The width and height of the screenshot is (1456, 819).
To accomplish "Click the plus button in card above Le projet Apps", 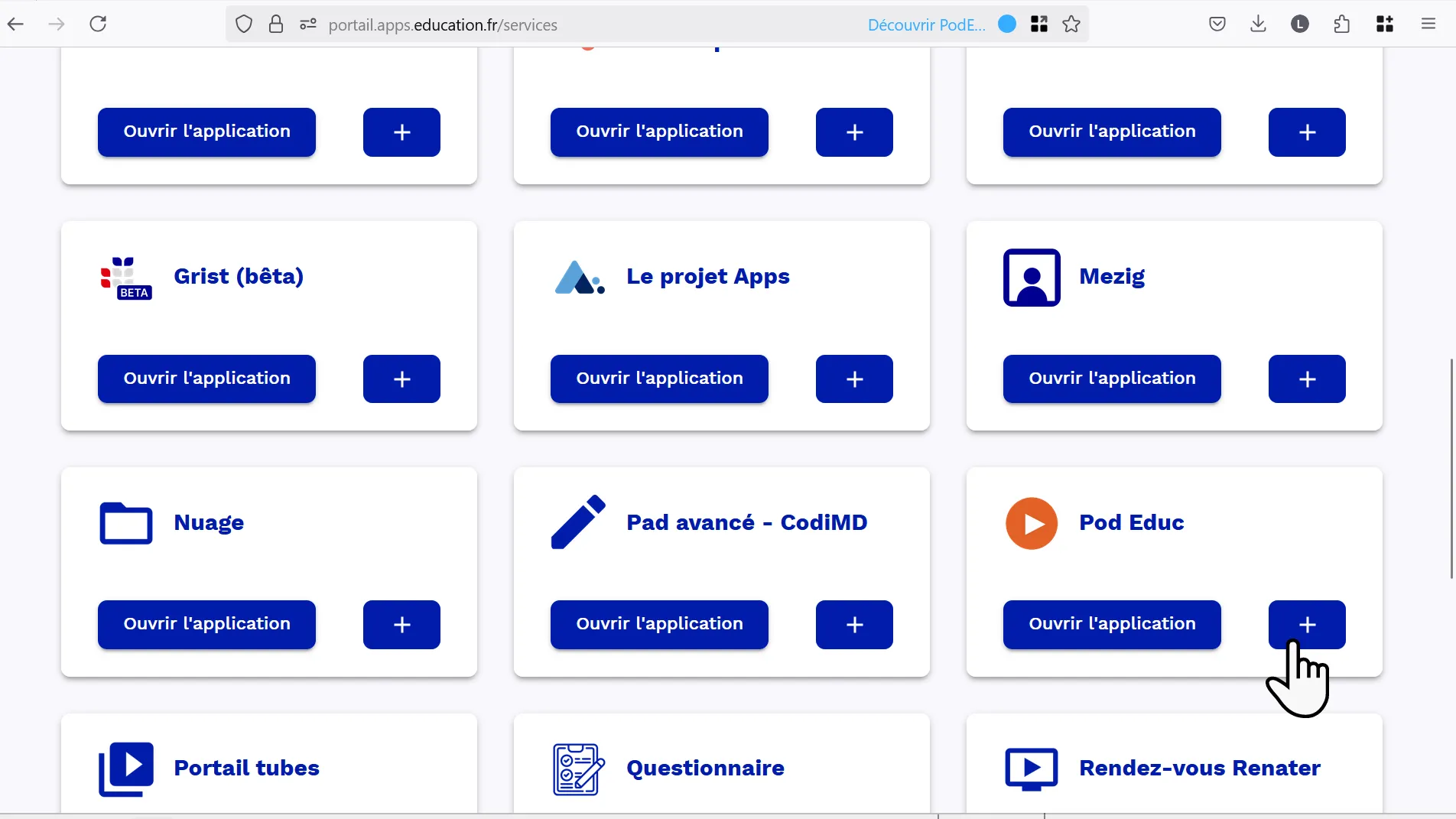I will tap(854, 132).
